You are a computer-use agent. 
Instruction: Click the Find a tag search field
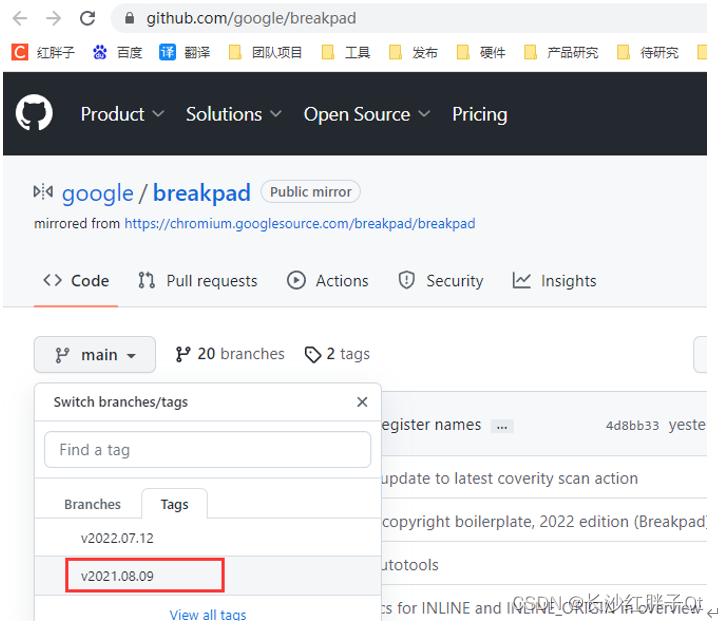tap(208, 450)
